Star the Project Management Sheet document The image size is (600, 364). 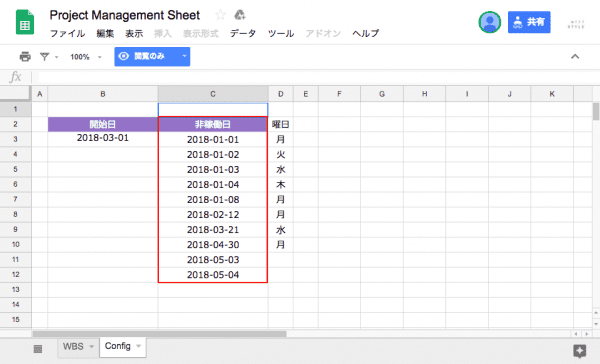[x=220, y=15]
